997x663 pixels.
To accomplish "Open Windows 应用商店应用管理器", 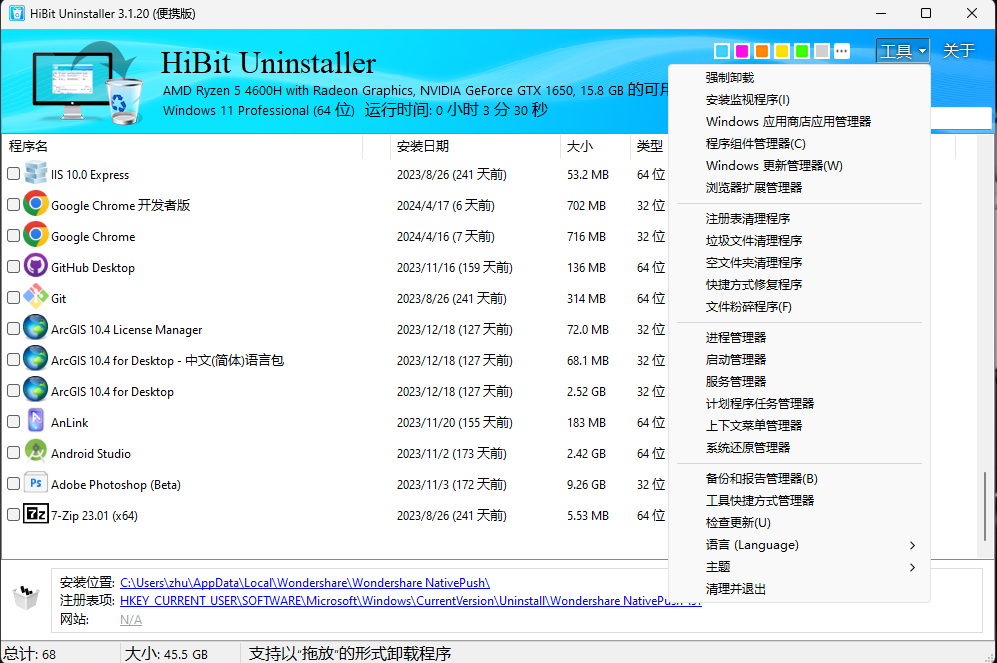I will coord(799,121).
